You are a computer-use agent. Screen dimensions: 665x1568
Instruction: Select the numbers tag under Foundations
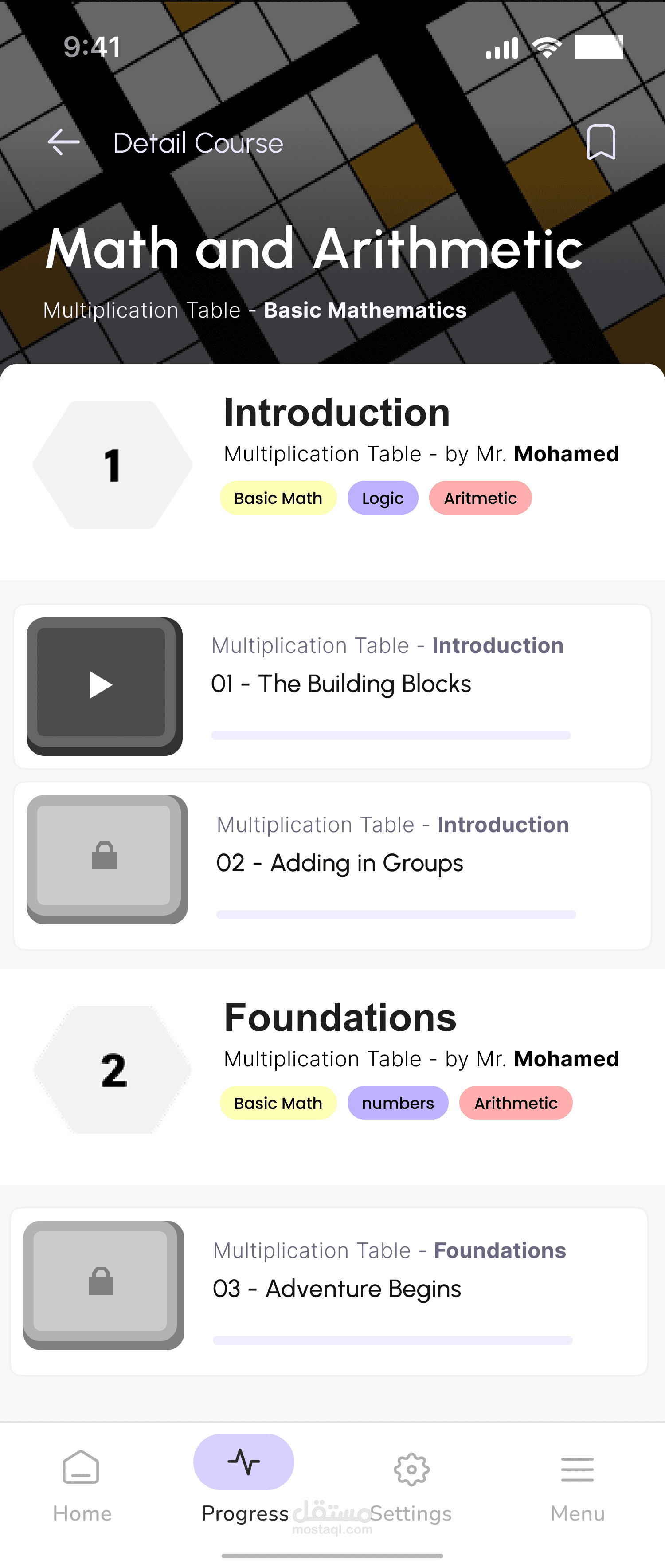point(398,1103)
